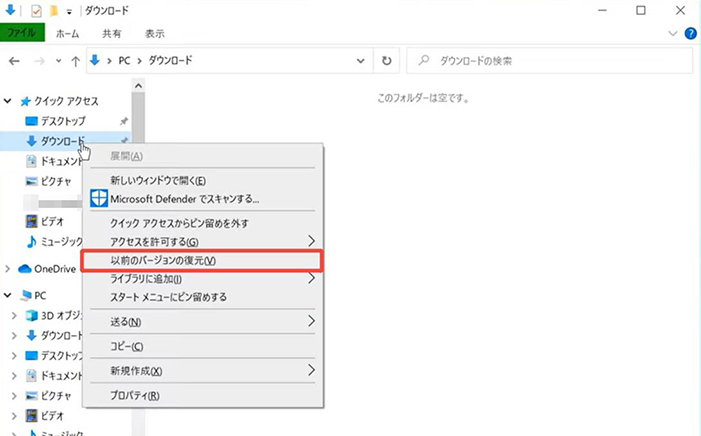Expand the OneDrive tree node
Screen dimensions: 701x436
tap(8, 269)
